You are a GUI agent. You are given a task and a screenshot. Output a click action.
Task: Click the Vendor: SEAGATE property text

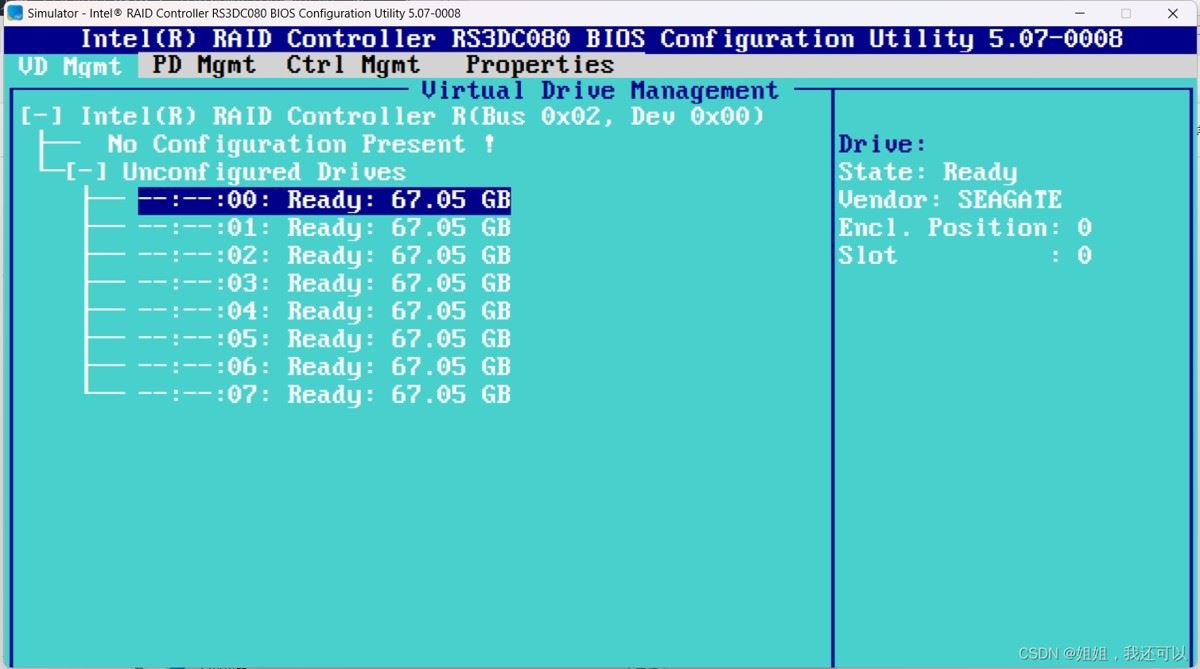pos(950,200)
